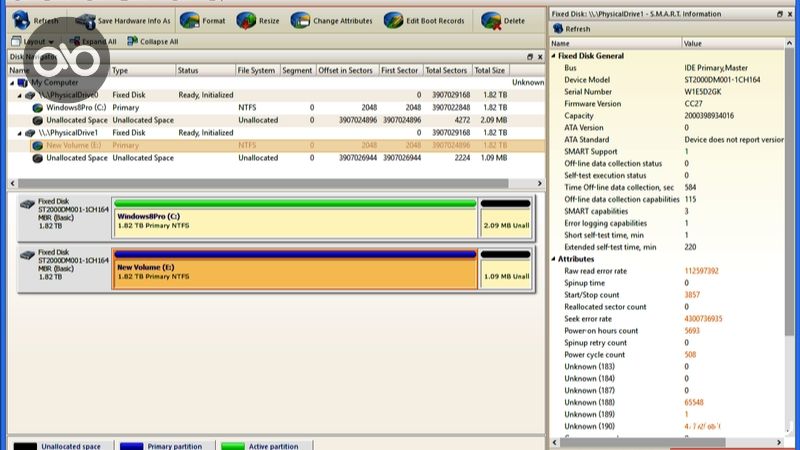Click PhysicalDrive1 disk icon in tree
Screen dimensions: 800x450
30,133
